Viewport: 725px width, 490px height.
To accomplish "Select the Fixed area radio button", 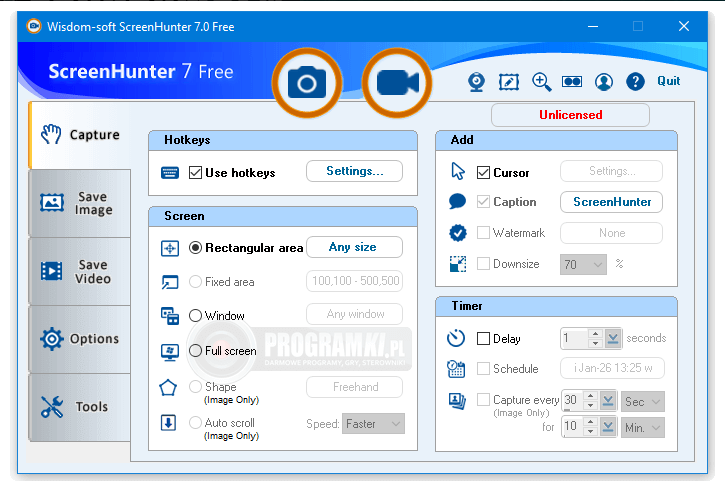I will [x=196, y=282].
